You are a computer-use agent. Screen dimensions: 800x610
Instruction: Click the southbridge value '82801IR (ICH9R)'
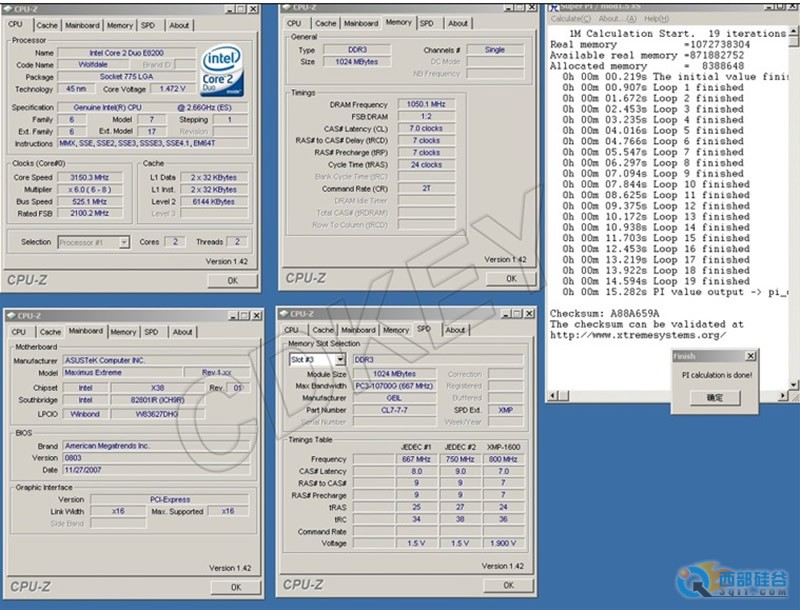(x=158, y=400)
